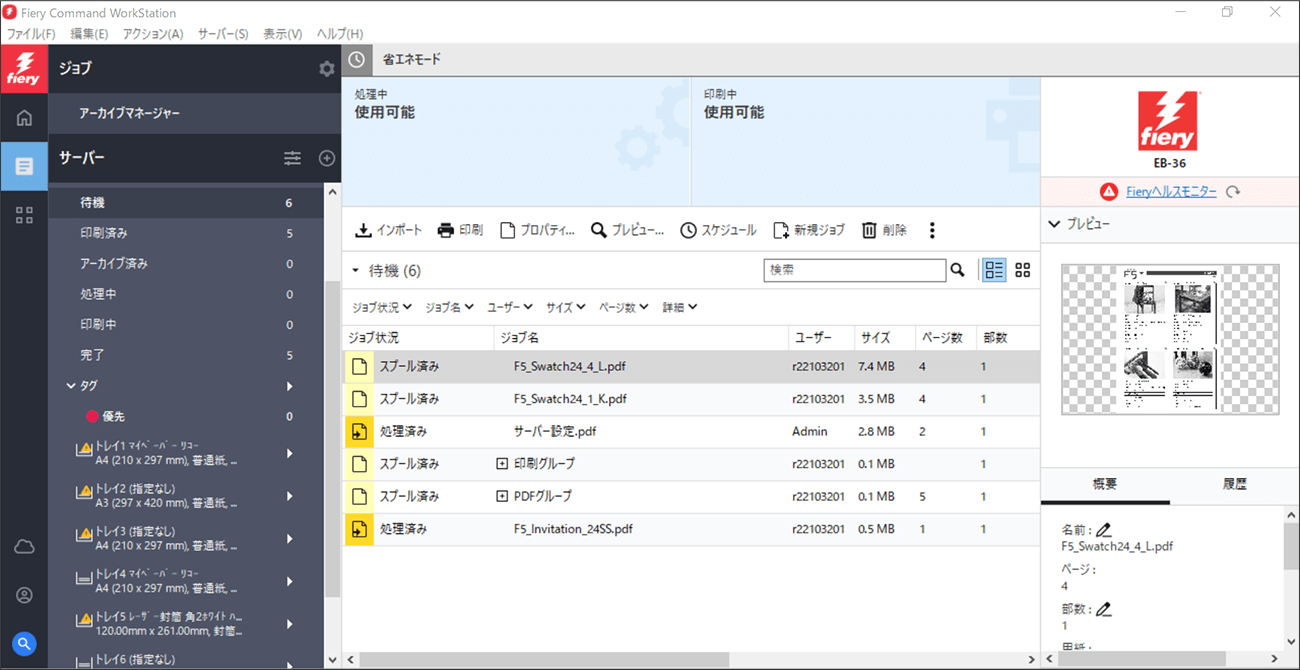Click the インポート button
Viewport: 1300px width, 670px height.
coord(389,230)
